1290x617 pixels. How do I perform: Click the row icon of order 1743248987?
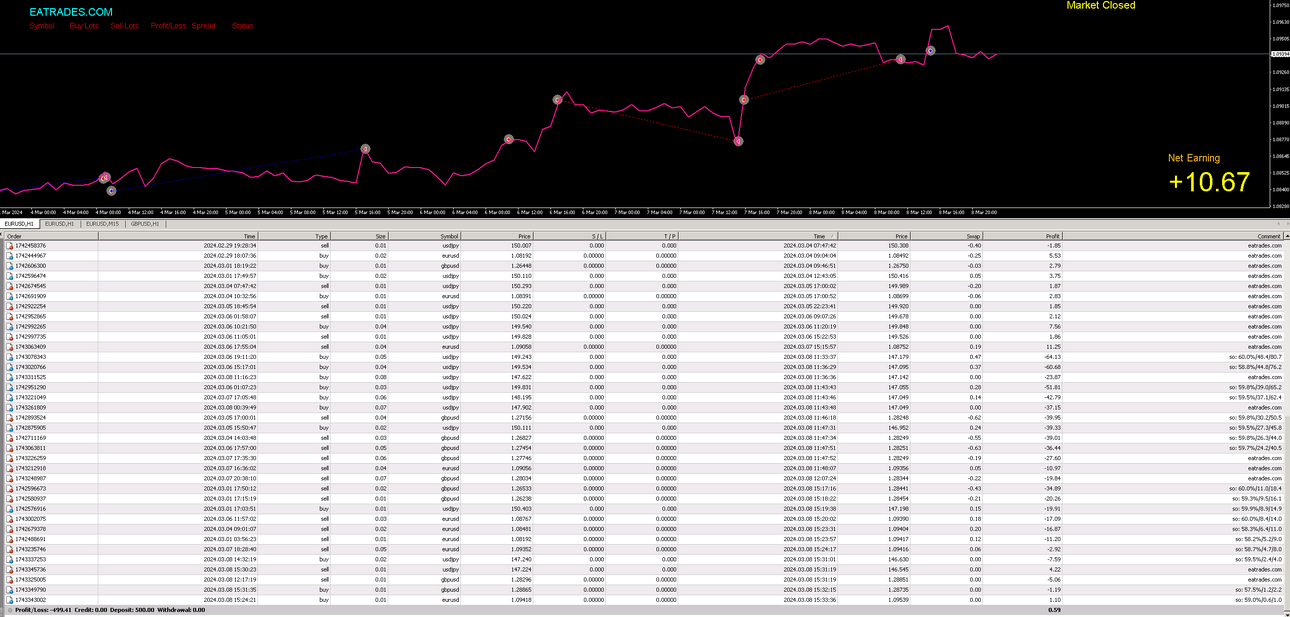[10, 478]
